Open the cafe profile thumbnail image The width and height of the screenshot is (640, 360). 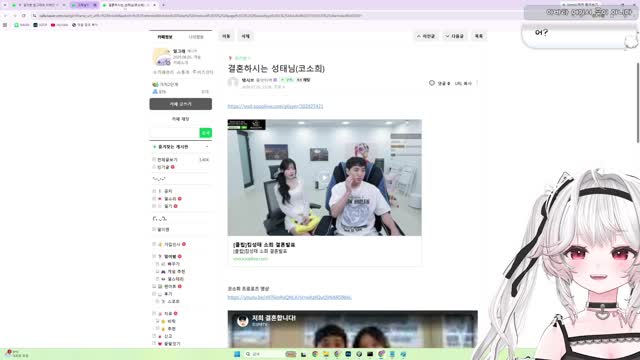[x=161, y=57]
